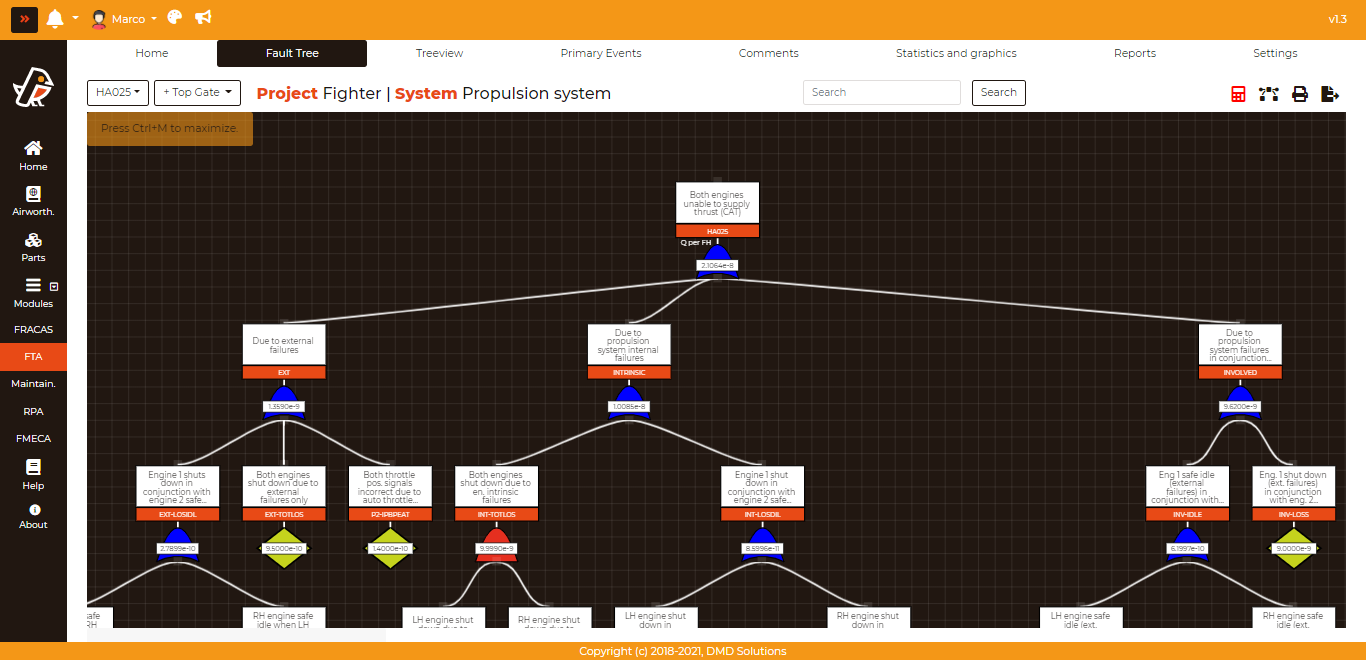Print the fault tree diagram

click(1300, 94)
